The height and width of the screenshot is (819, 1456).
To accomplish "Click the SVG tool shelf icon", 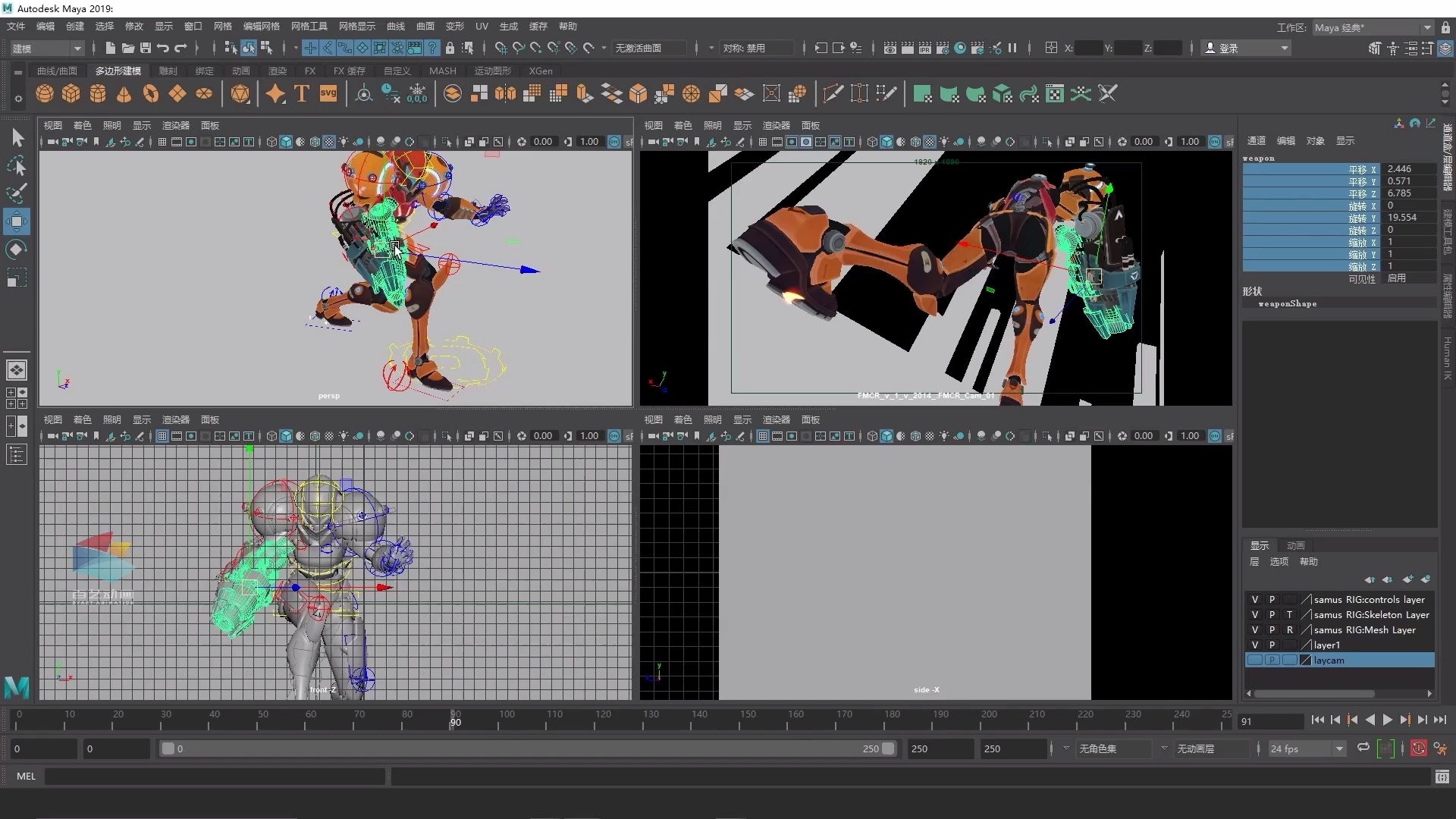I will coord(328,93).
